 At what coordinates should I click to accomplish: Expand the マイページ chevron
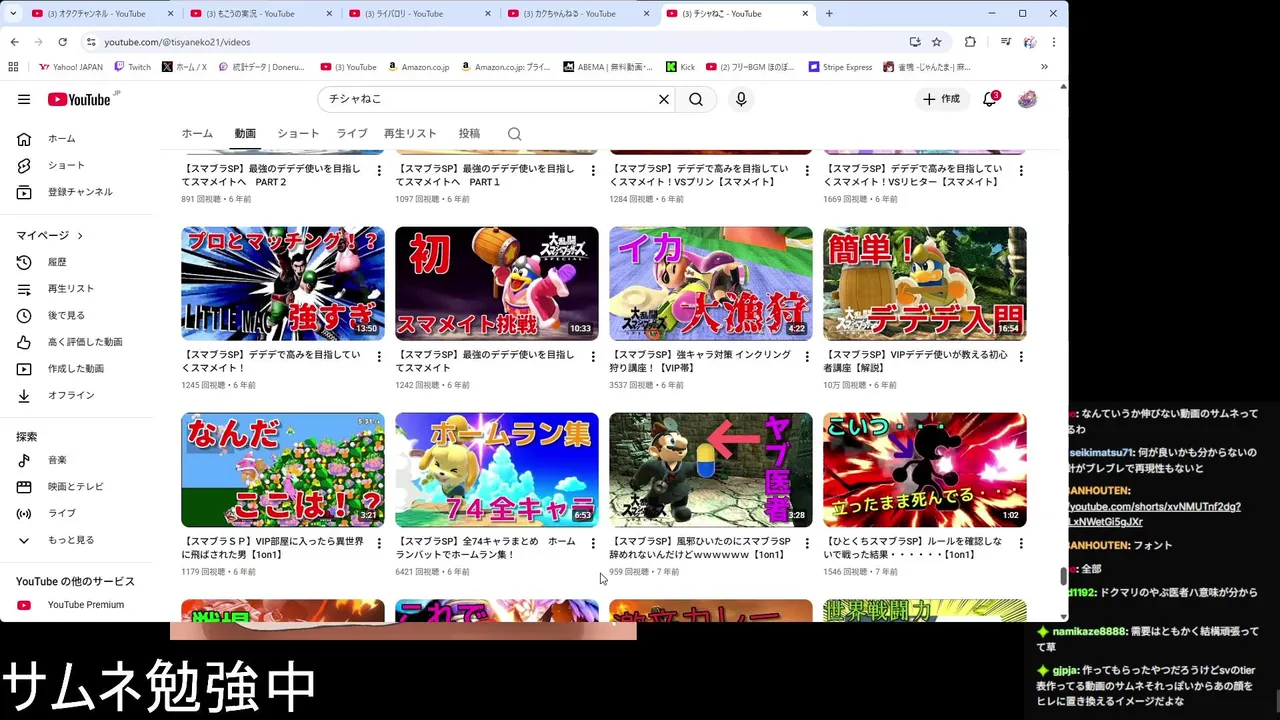pos(80,236)
